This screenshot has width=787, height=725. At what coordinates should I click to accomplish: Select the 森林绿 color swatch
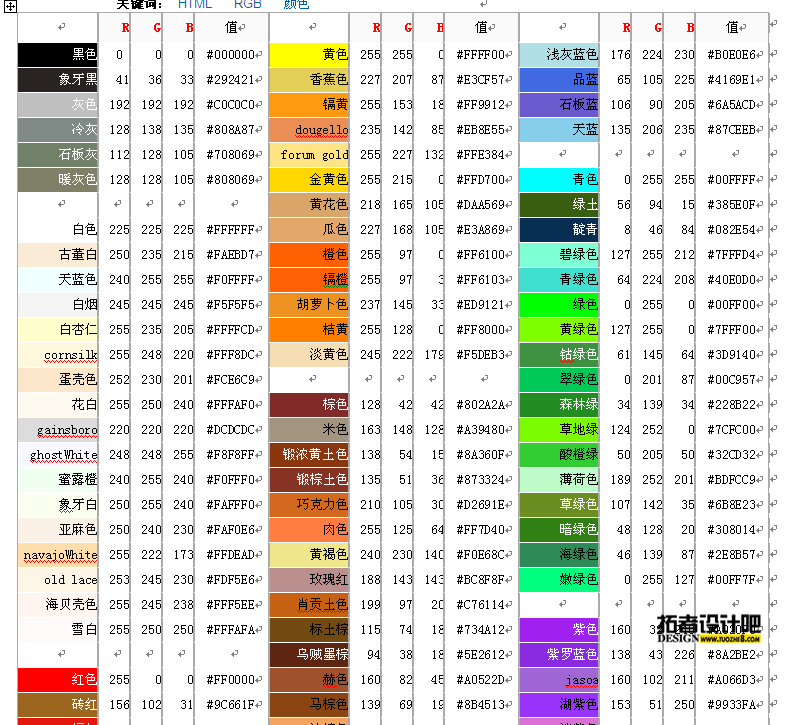tap(559, 405)
